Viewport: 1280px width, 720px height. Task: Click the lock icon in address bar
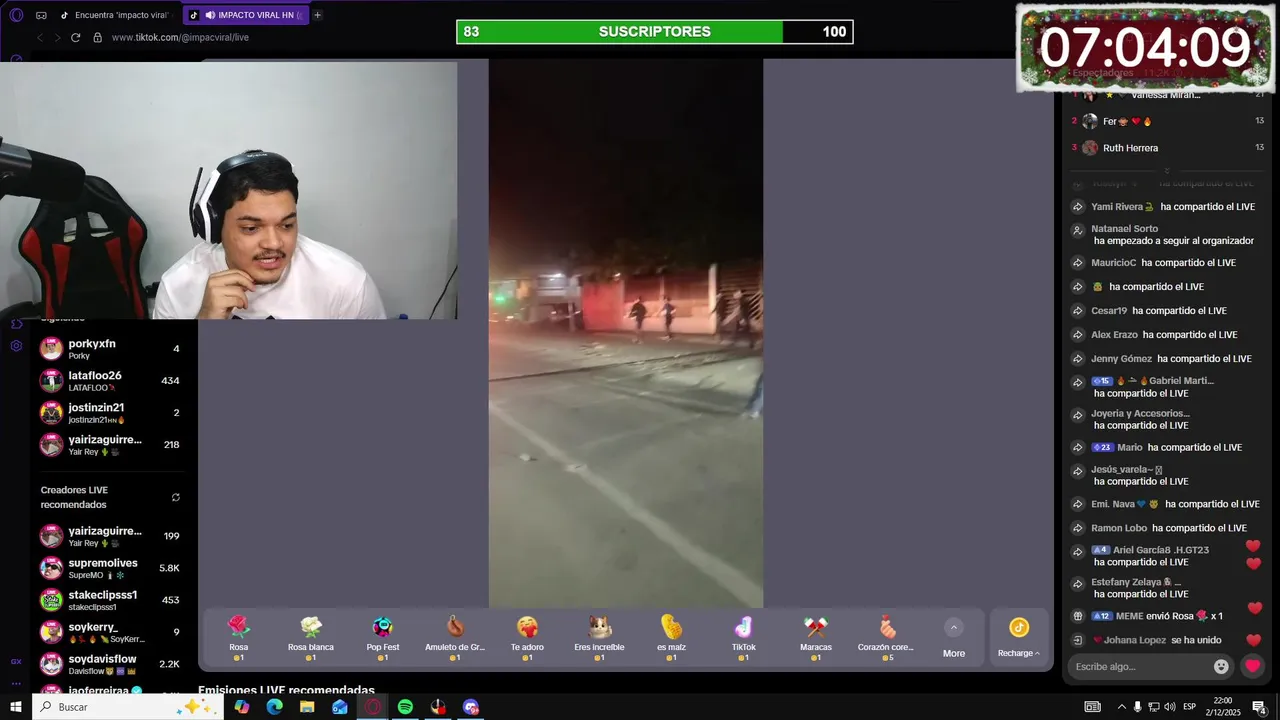pyautogui.click(x=97, y=37)
